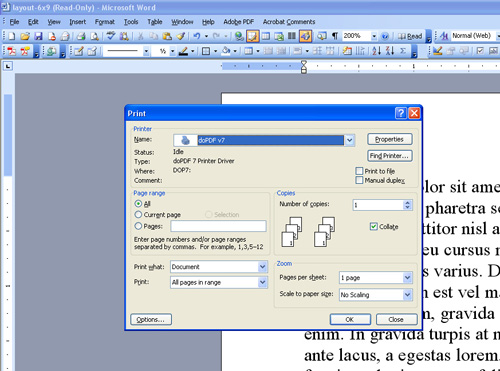The width and height of the screenshot is (500, 371).
Task: Open the Pages per sheet dropdown
Action: (x=407, y=278)
